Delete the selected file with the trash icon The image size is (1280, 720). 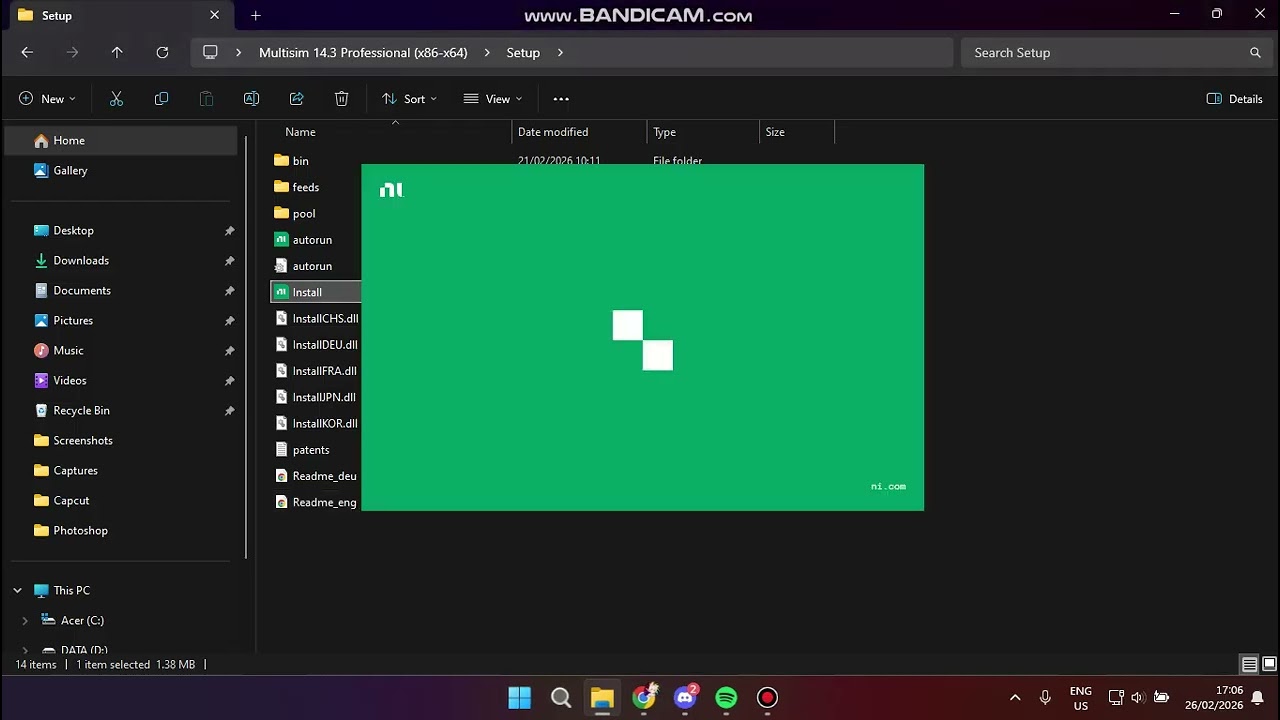point(341,99)
